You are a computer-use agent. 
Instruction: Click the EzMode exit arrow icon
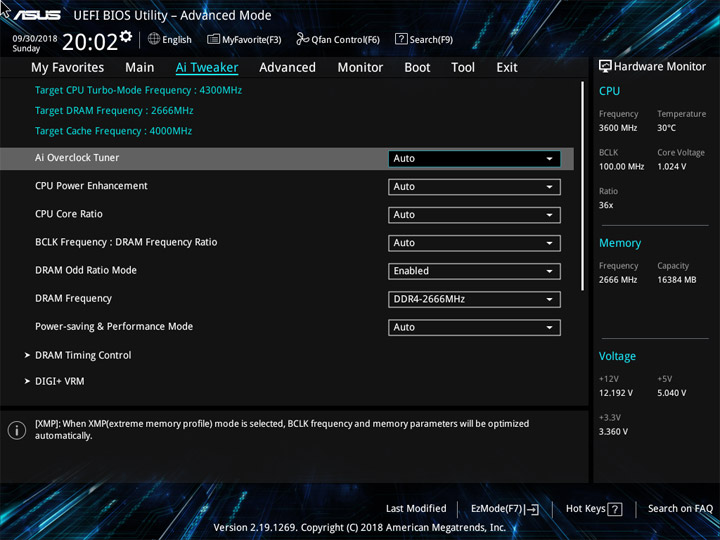tap(532, 509)
